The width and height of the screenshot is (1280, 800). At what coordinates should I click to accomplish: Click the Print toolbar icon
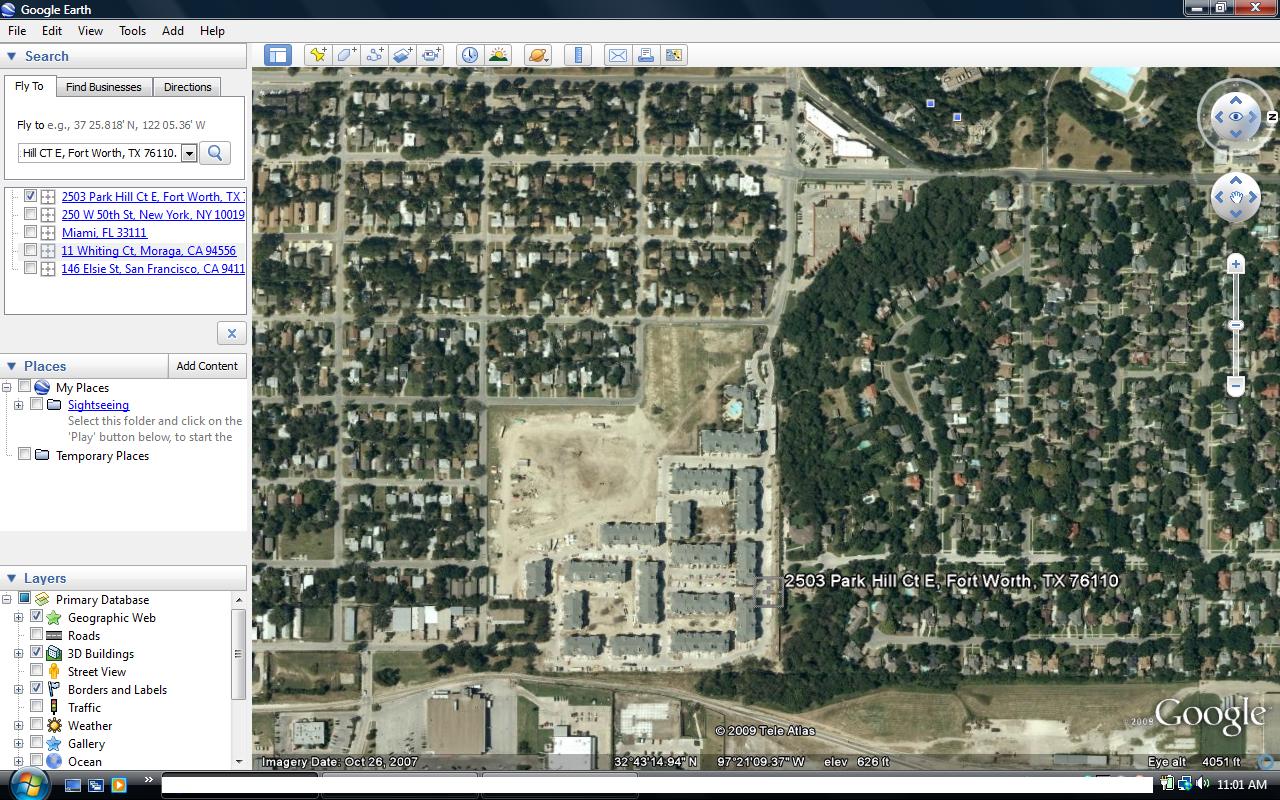click(646, 55)
